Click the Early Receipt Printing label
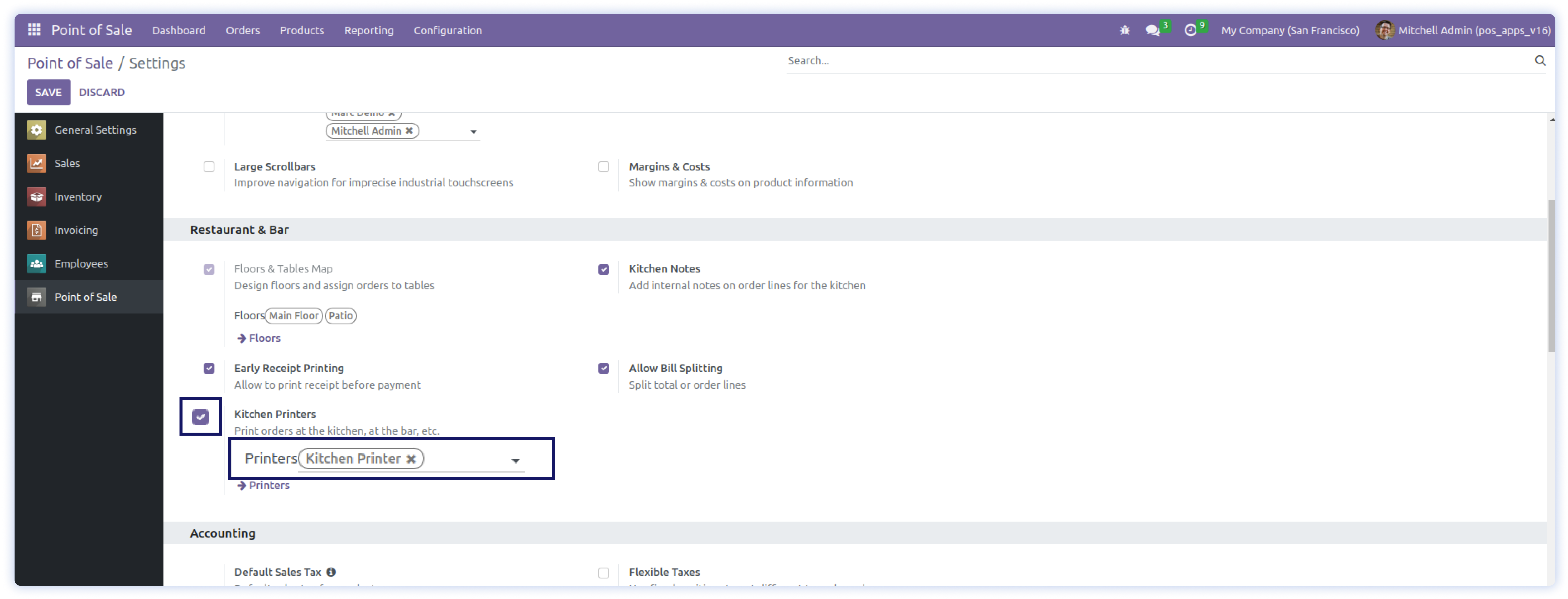This screenshot has height=599, width=1568. [x=289, y=368]
